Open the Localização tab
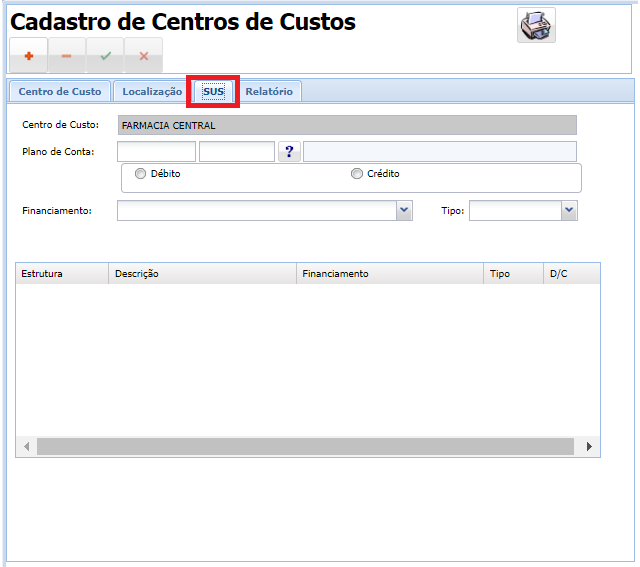The image size is (640, 567). pos(152,92)
